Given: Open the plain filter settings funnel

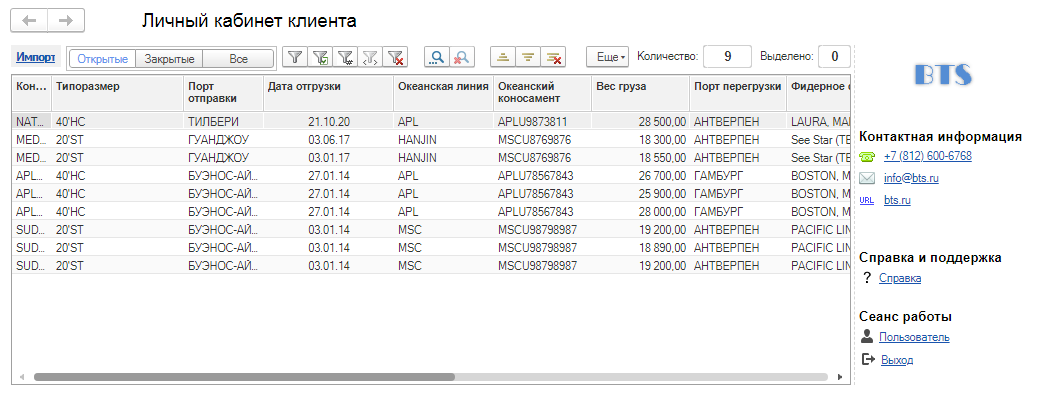Looking at the screenshot, I should pyautogui.click(x=295, y=58).
